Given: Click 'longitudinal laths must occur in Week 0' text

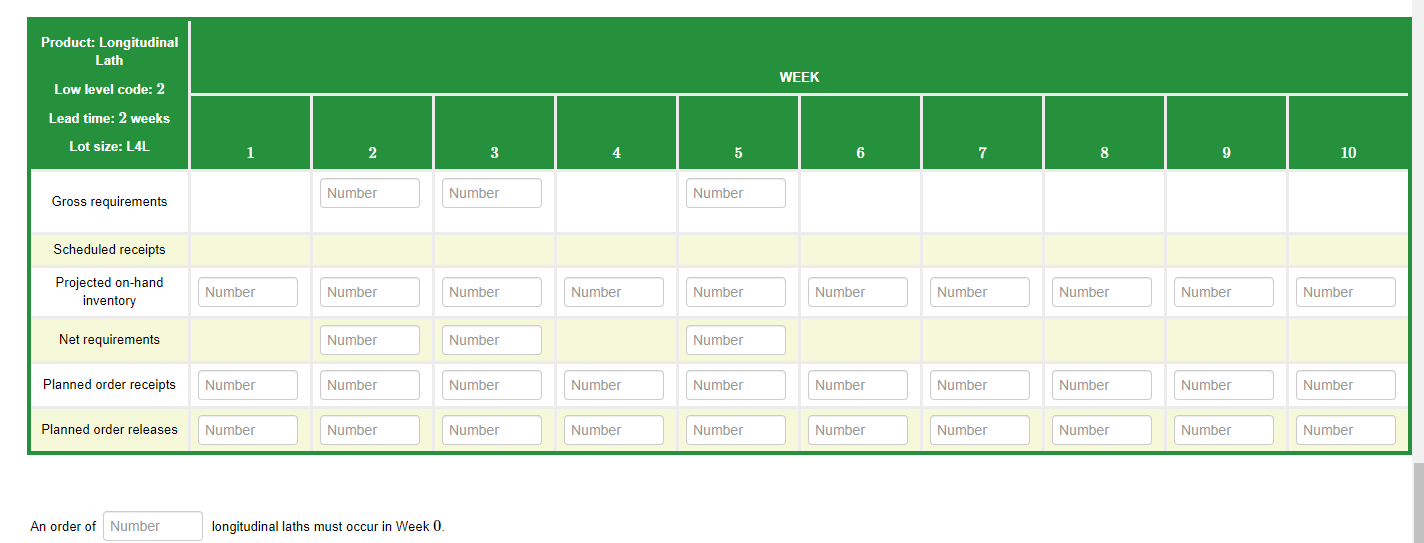Looking at the screenshot, I should [x=328, y=526].
